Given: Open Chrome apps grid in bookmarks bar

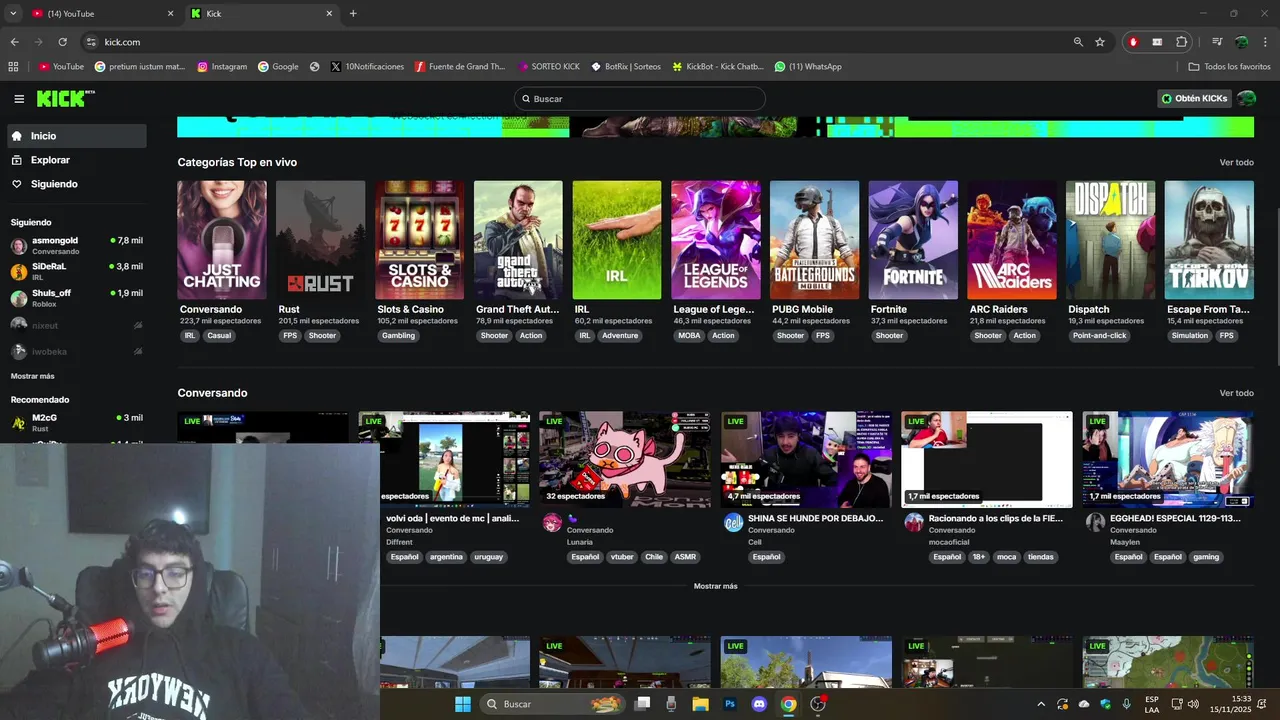Looking at the screenshot, I should [x=13, y=67].
